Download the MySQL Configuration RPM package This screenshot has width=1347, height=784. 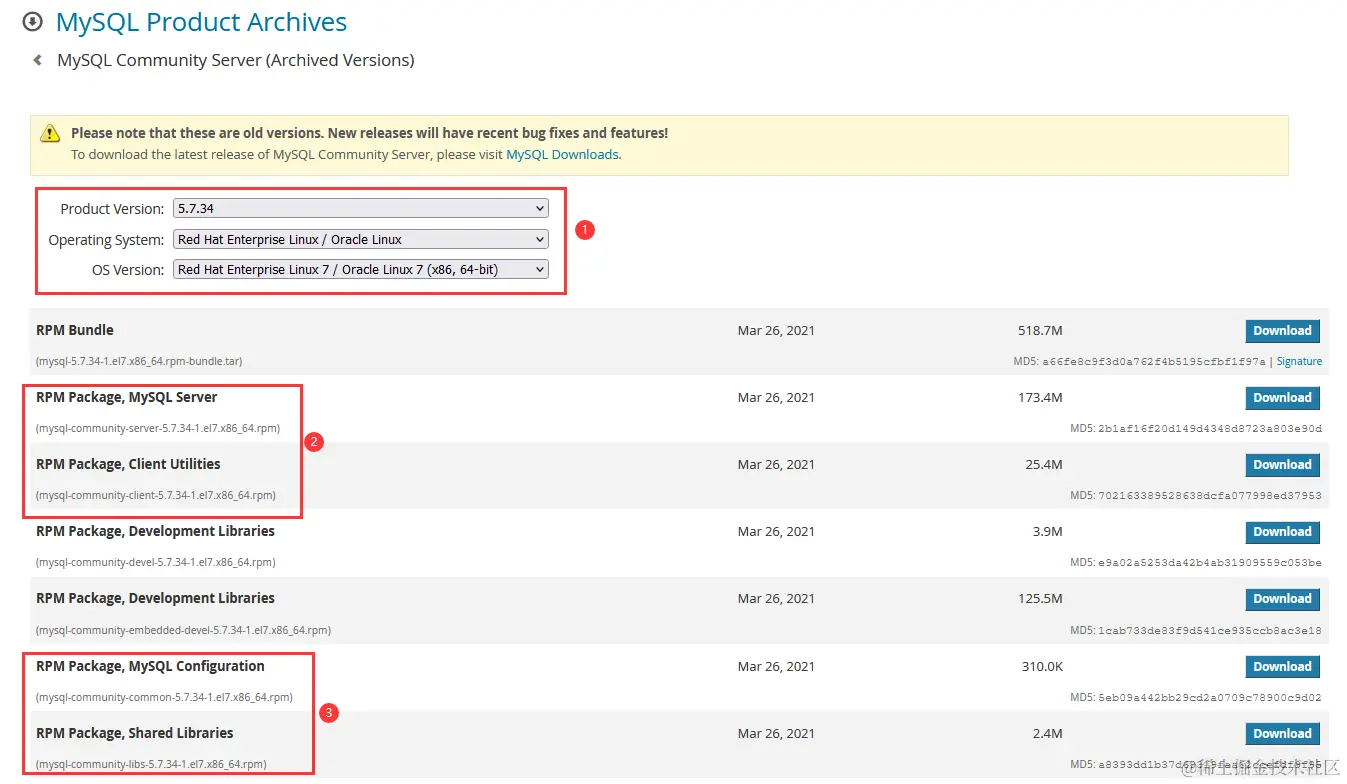pos(1282,667)
